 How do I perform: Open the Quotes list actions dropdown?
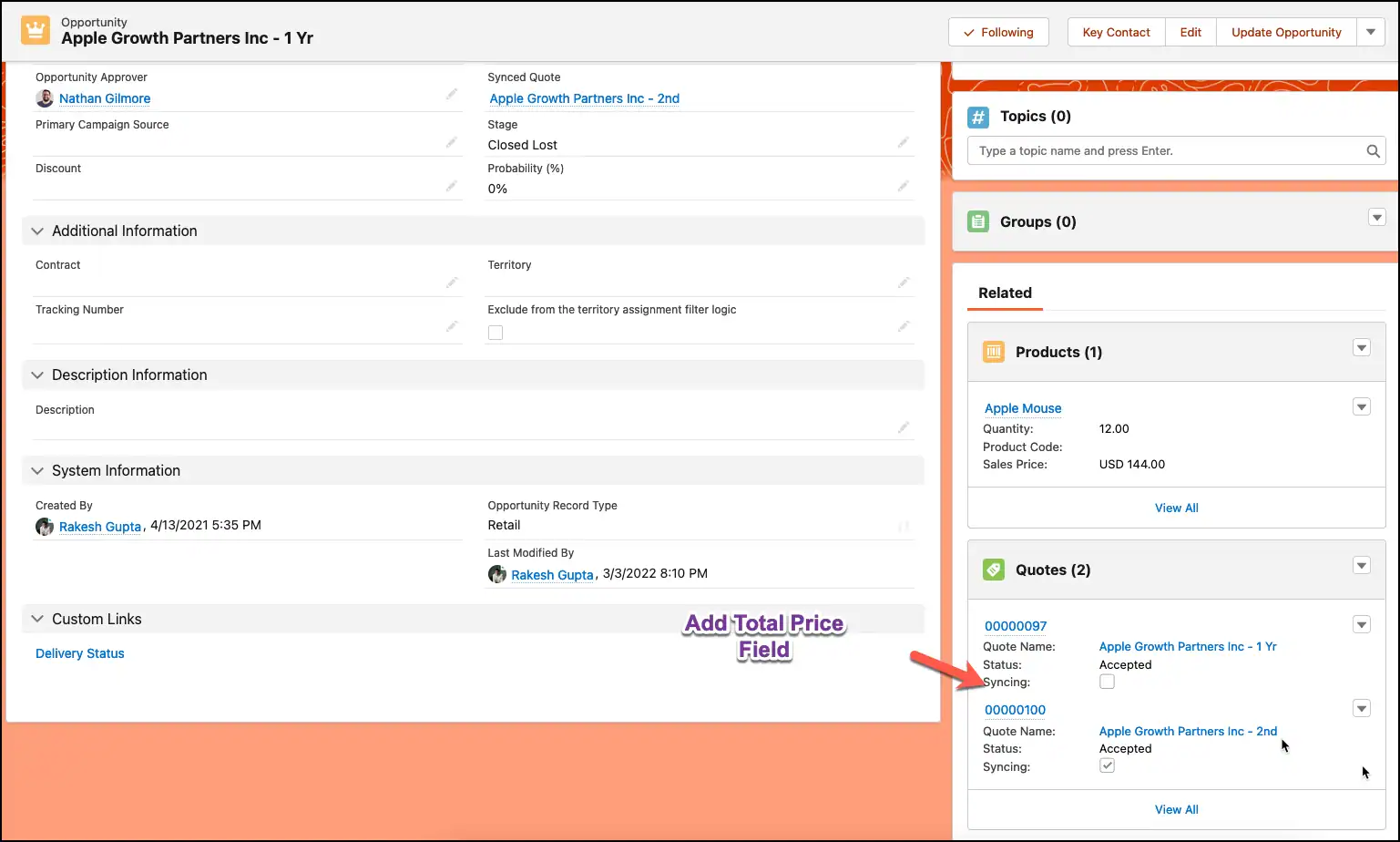[1361, 566]
